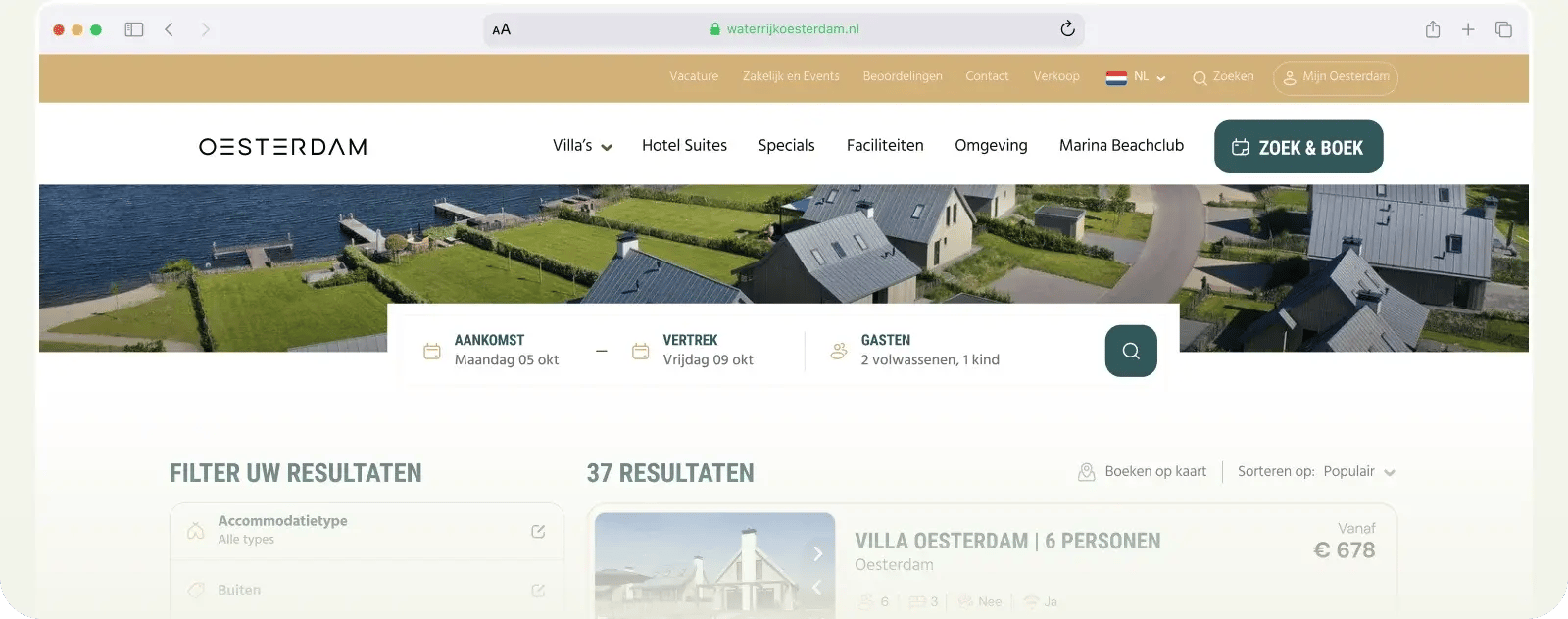Show the next villa photo with right arrow
This screenshot has width=1568, height=619.
coord(817,554)
